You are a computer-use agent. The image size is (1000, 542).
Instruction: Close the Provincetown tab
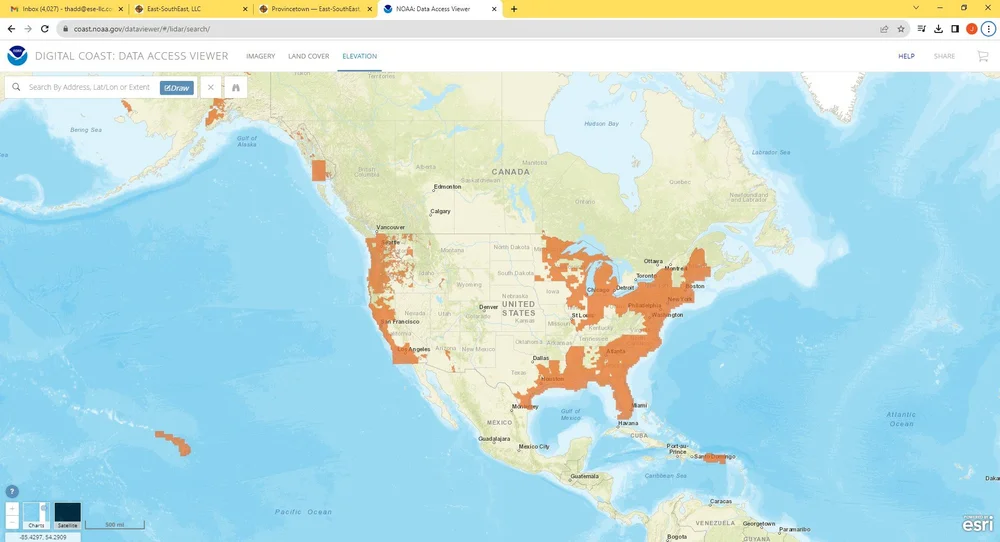[x=369, y=9]
